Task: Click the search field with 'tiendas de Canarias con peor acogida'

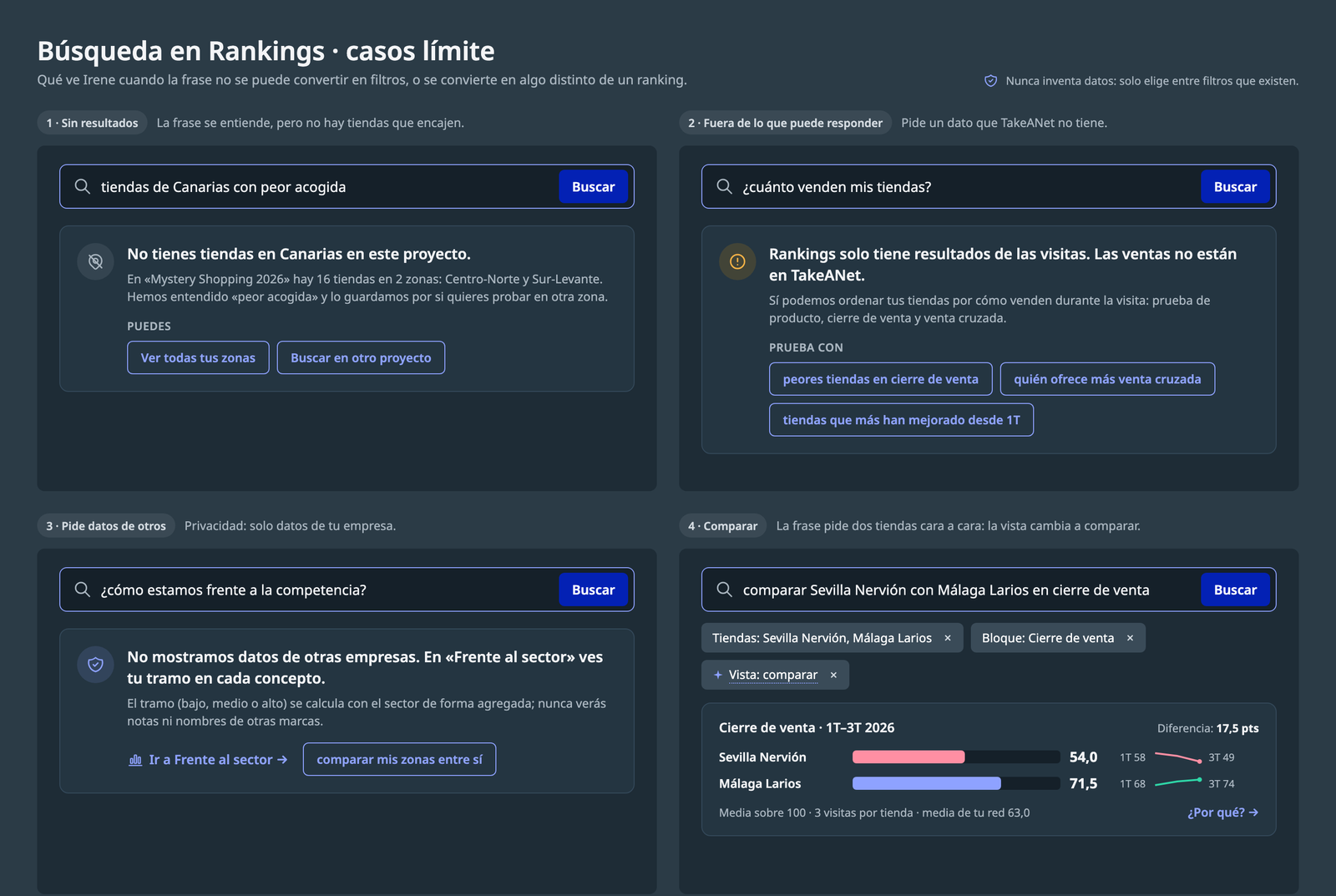Action: pyautogui.click(x=347, y=186)
